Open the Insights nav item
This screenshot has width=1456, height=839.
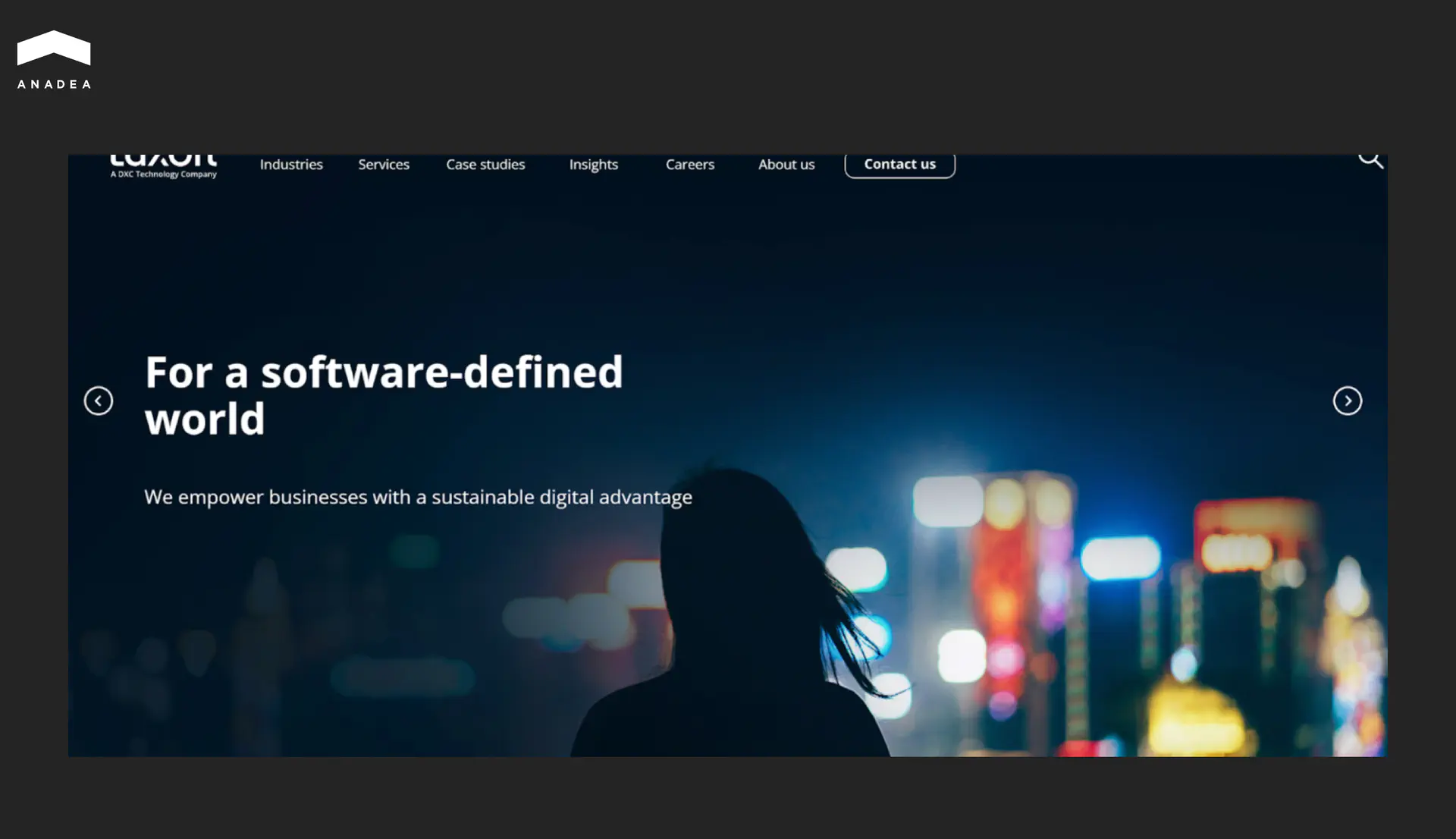point(593,165)
